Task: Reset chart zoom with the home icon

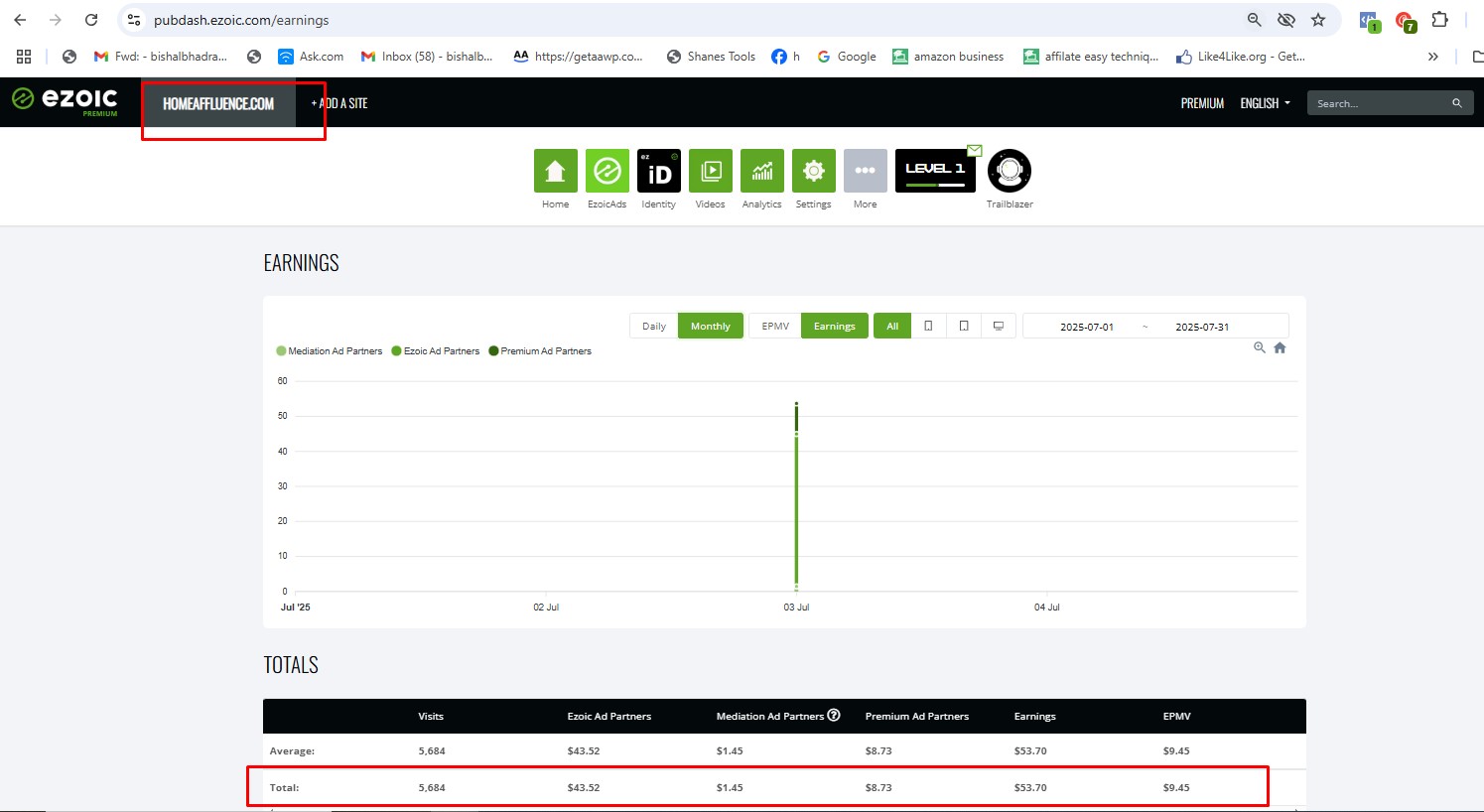Action: [1281, 347]
